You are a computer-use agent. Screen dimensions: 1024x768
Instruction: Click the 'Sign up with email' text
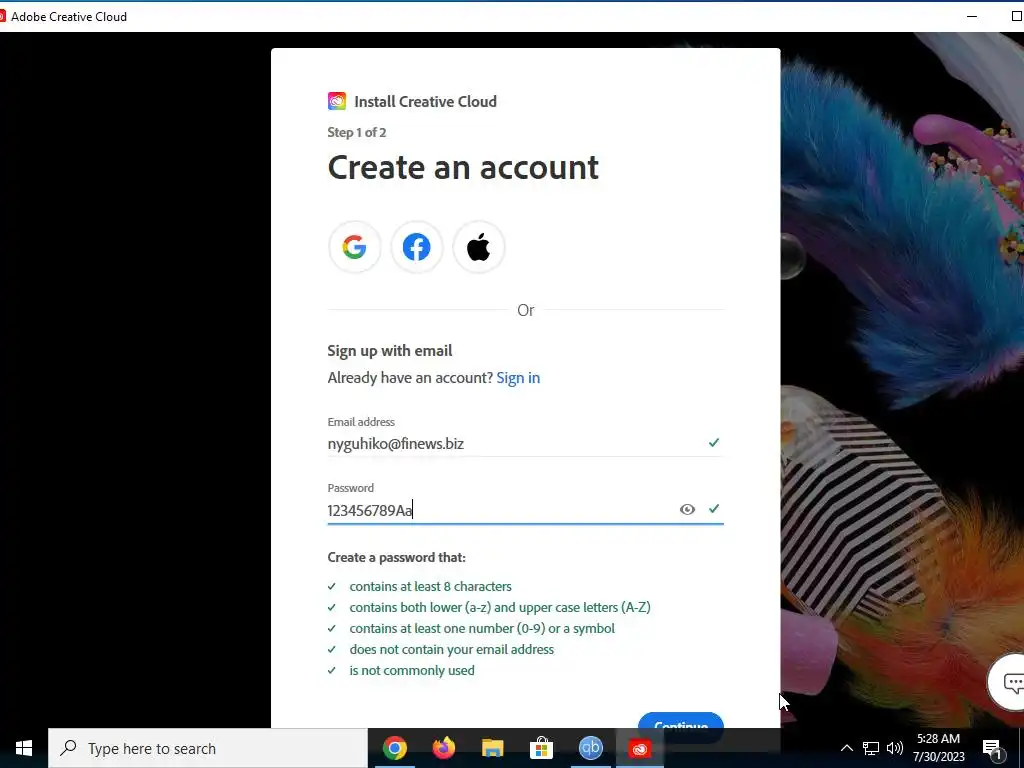coord(390,351)
